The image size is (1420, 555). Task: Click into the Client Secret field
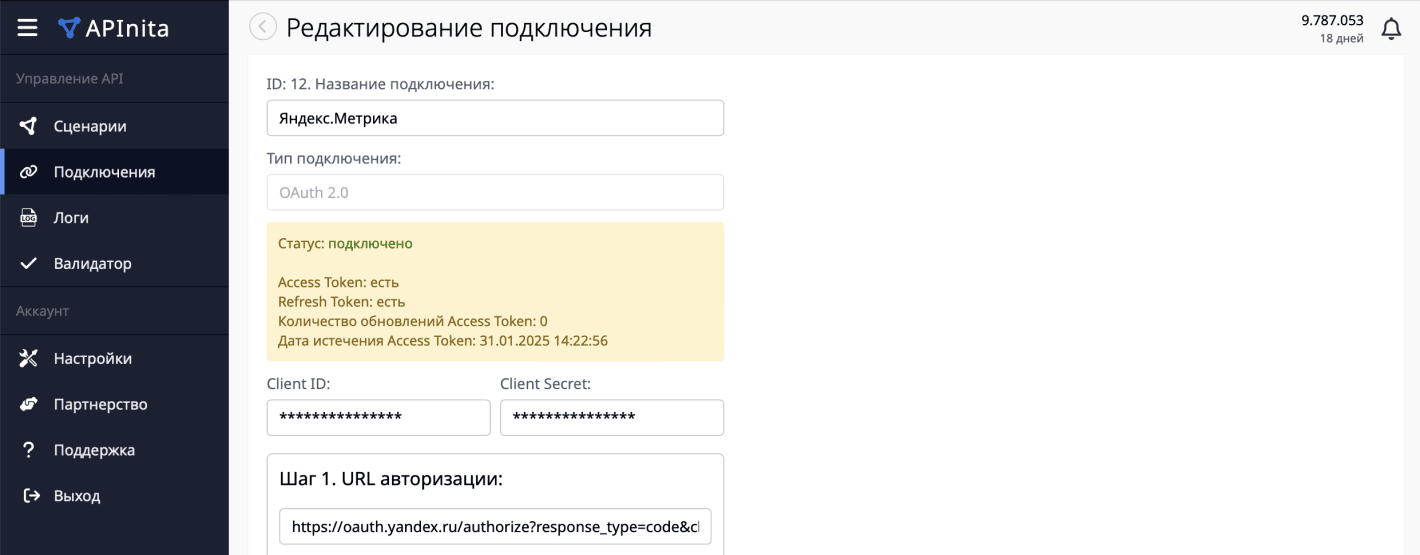tap(611, 418)
